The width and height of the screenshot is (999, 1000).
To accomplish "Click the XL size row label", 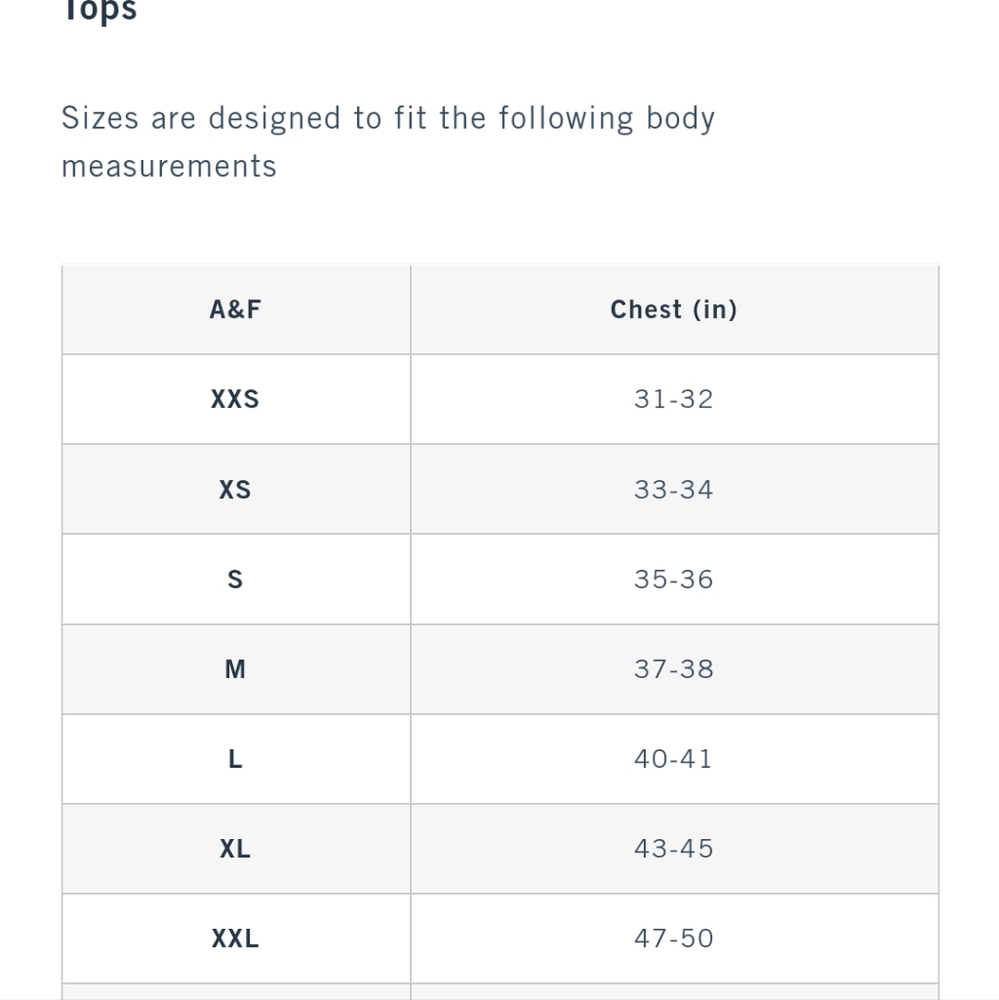I will [235, 849].
